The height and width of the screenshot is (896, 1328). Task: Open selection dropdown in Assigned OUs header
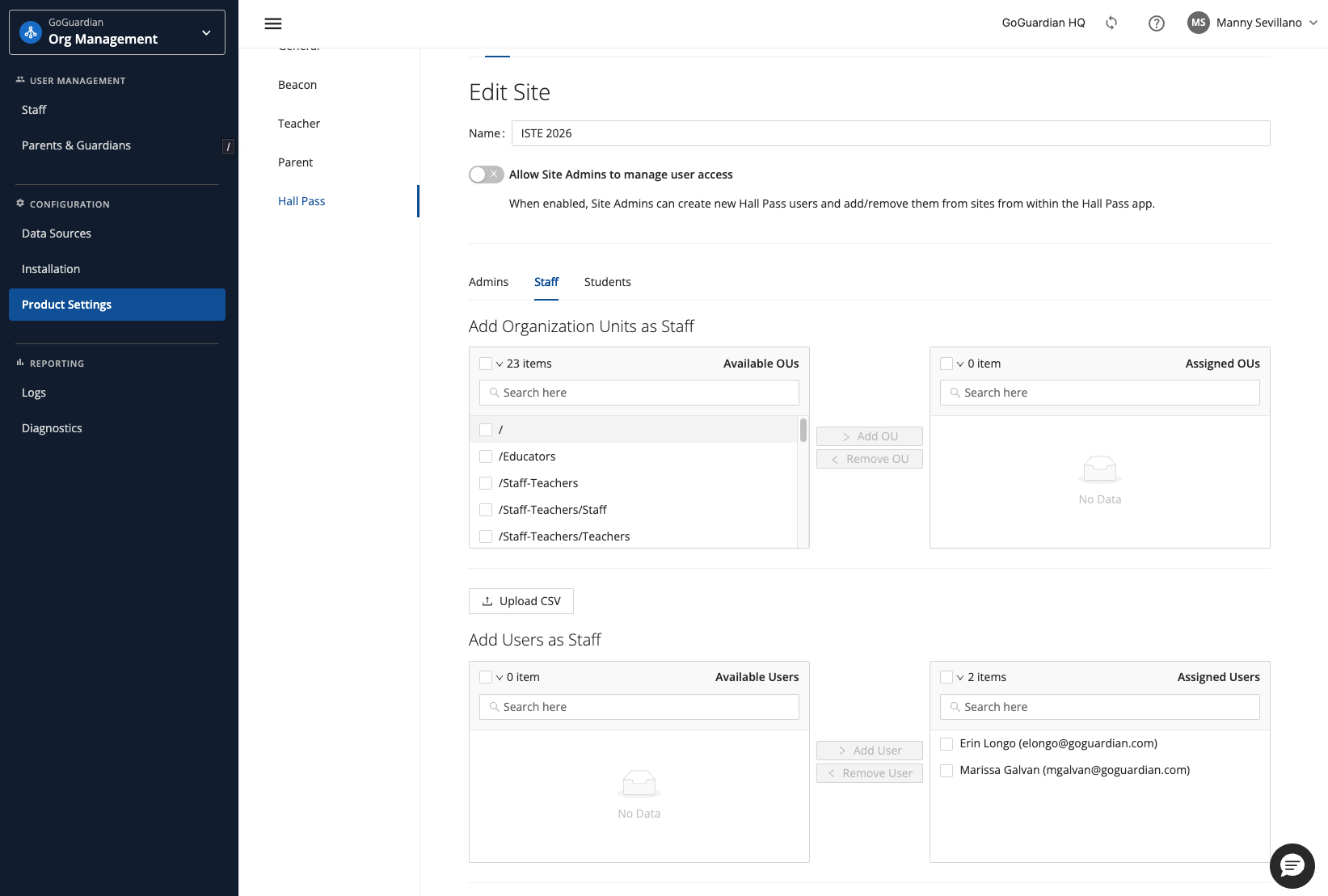click(x=960, y=364)
